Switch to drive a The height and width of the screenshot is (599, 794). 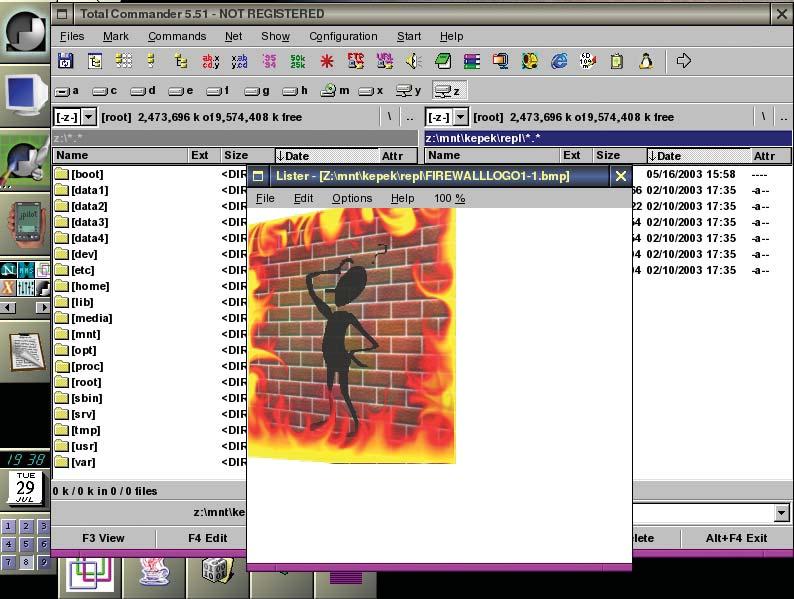point(67,91)
